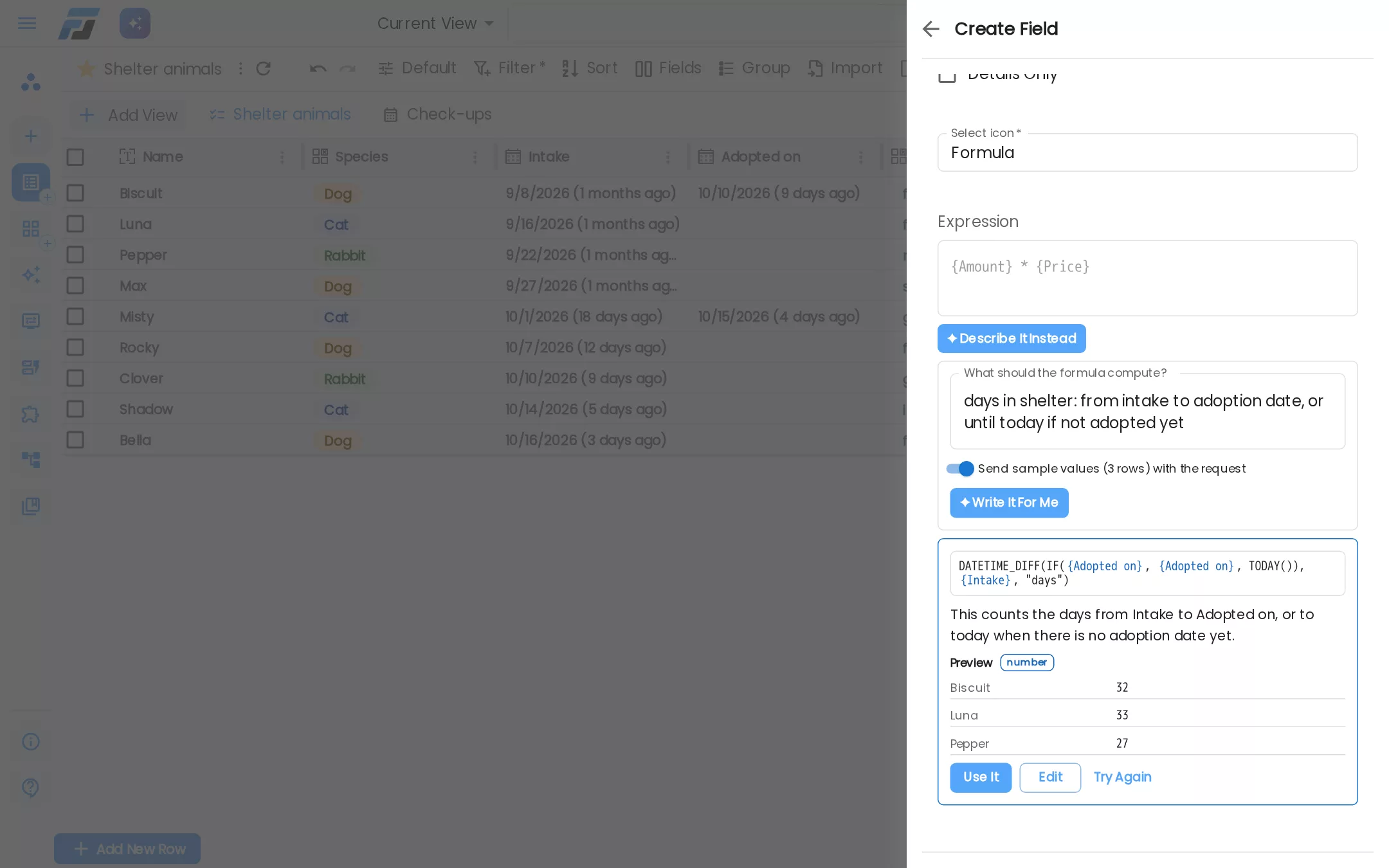The width and height of the screenshot is (1389, 868).
Task: Redo the last action
Action: pos(347,68)
